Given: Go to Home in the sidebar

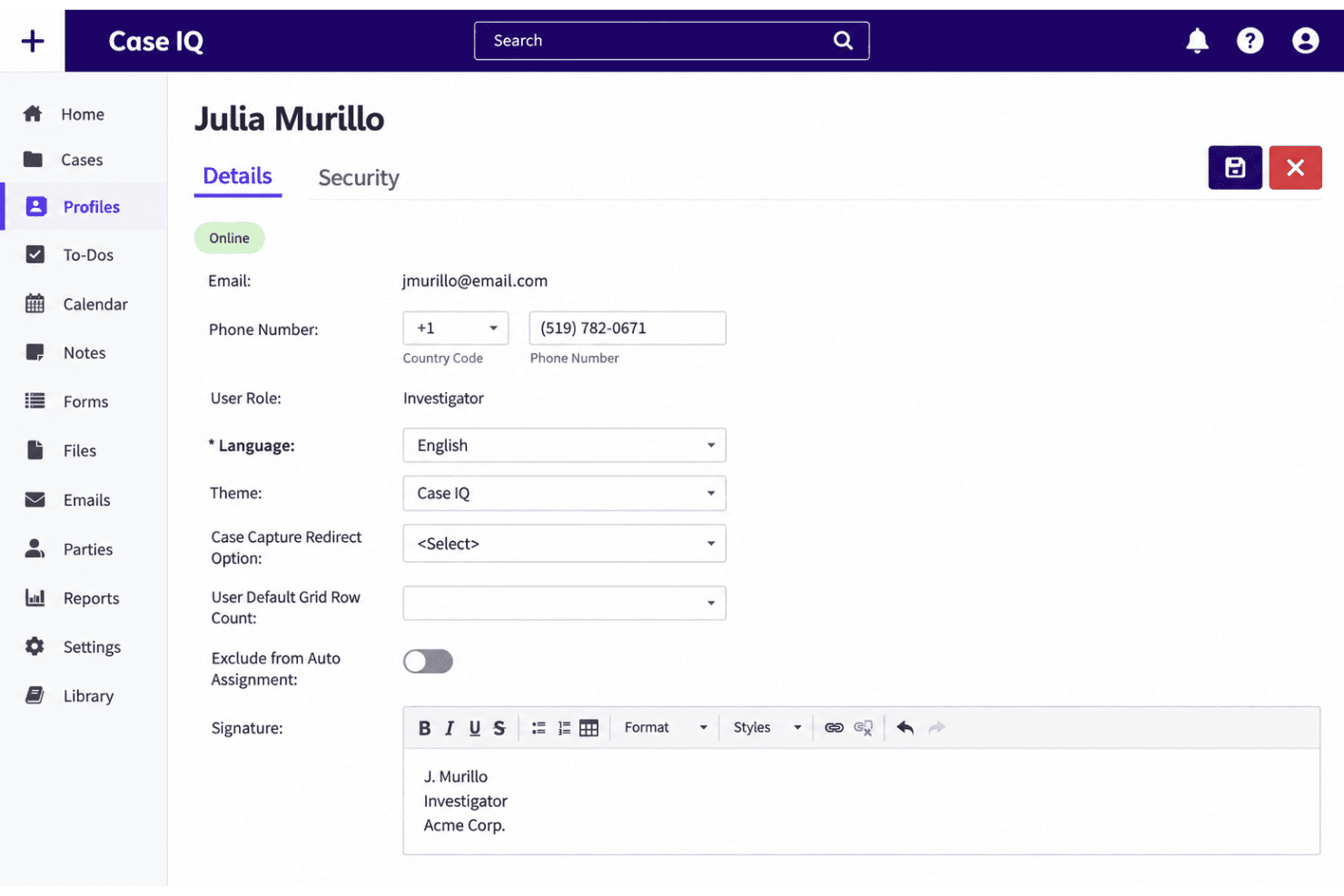Looking at the screenshot, I should (x=83, y=114).
